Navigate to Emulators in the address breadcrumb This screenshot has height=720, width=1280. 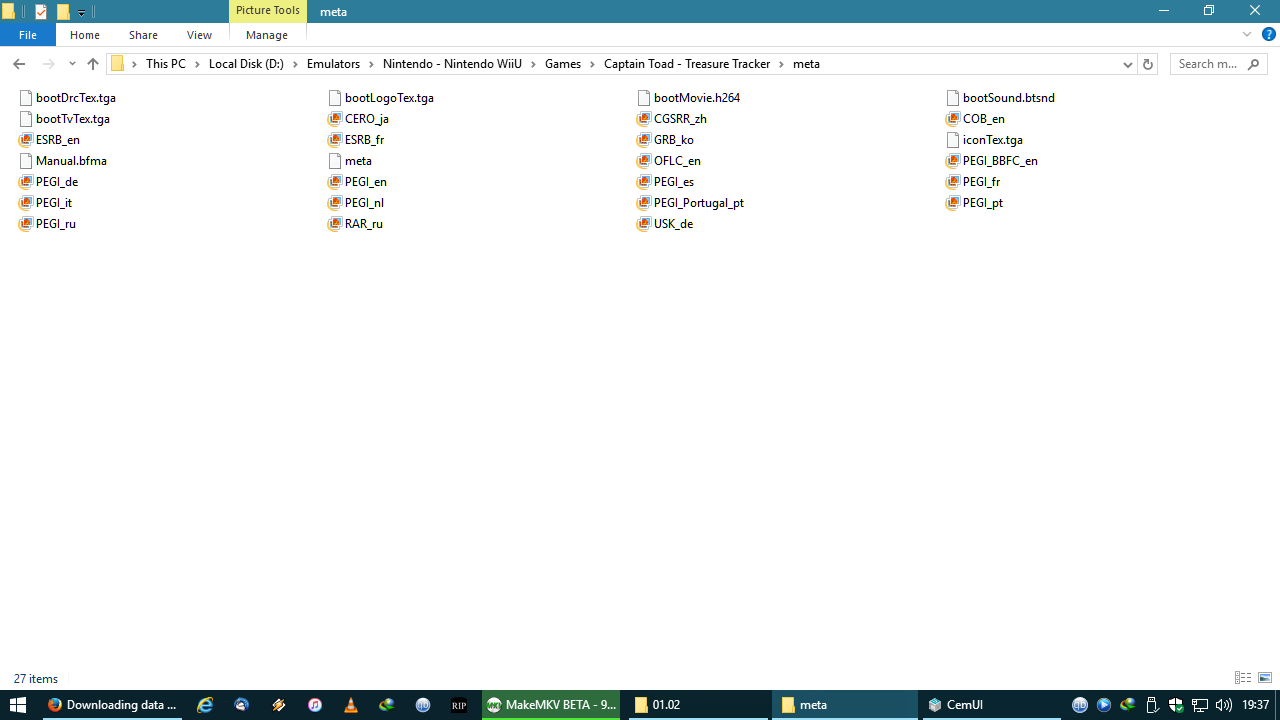pos(333,64)
